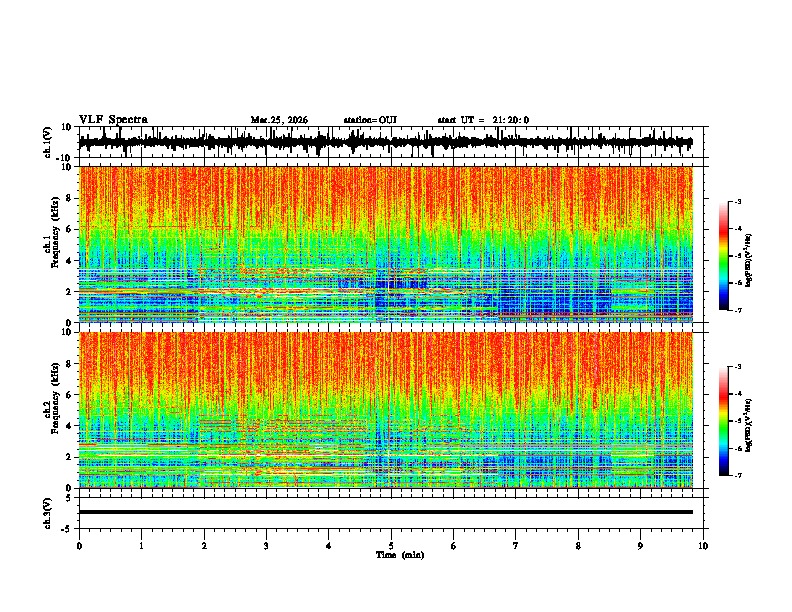Viewport: 792px width, 612px height.
Task: Click inside the ch.2 frequency spectrogram
Action: click(386, 410)
